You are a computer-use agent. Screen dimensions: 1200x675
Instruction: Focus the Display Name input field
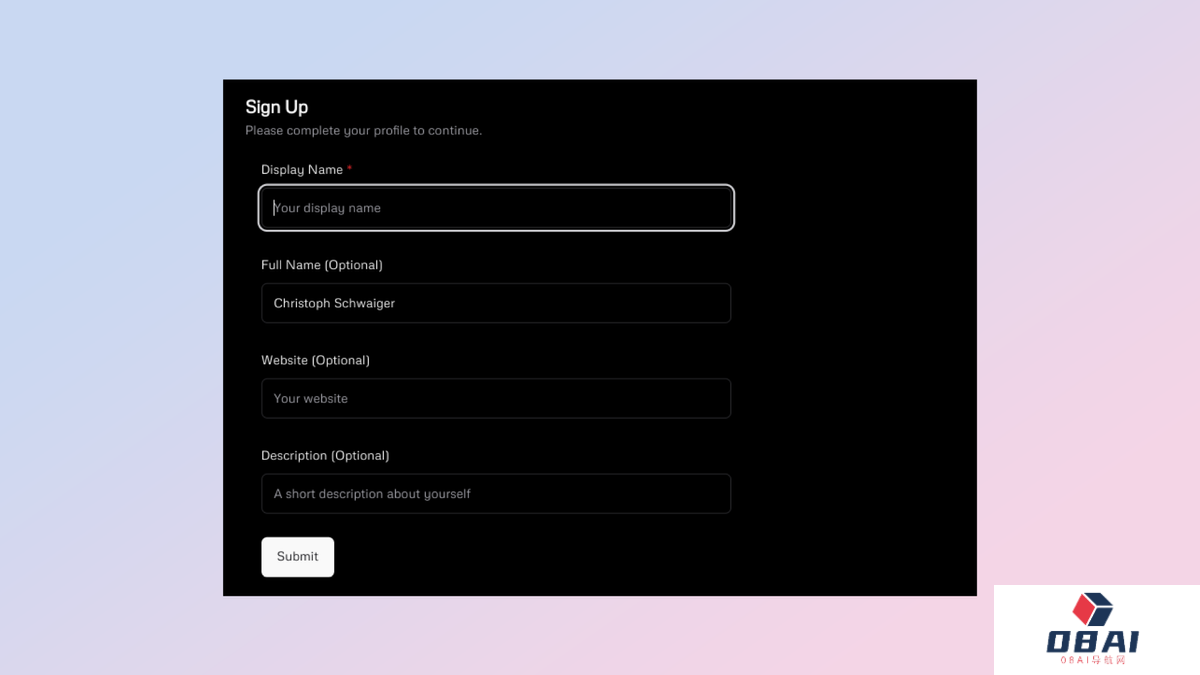pos(496,208)
